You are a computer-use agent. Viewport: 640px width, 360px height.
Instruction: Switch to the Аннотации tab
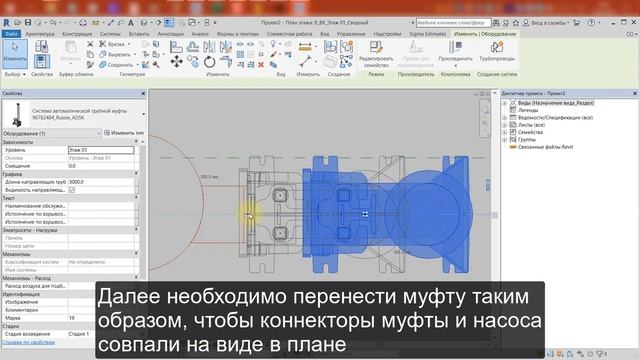click(x=171, y=34)
